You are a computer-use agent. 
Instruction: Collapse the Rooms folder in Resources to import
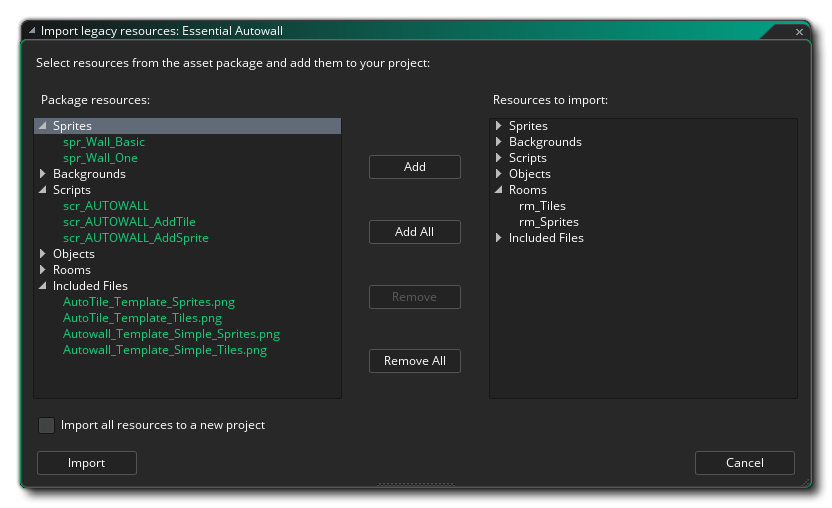(498, 190)
